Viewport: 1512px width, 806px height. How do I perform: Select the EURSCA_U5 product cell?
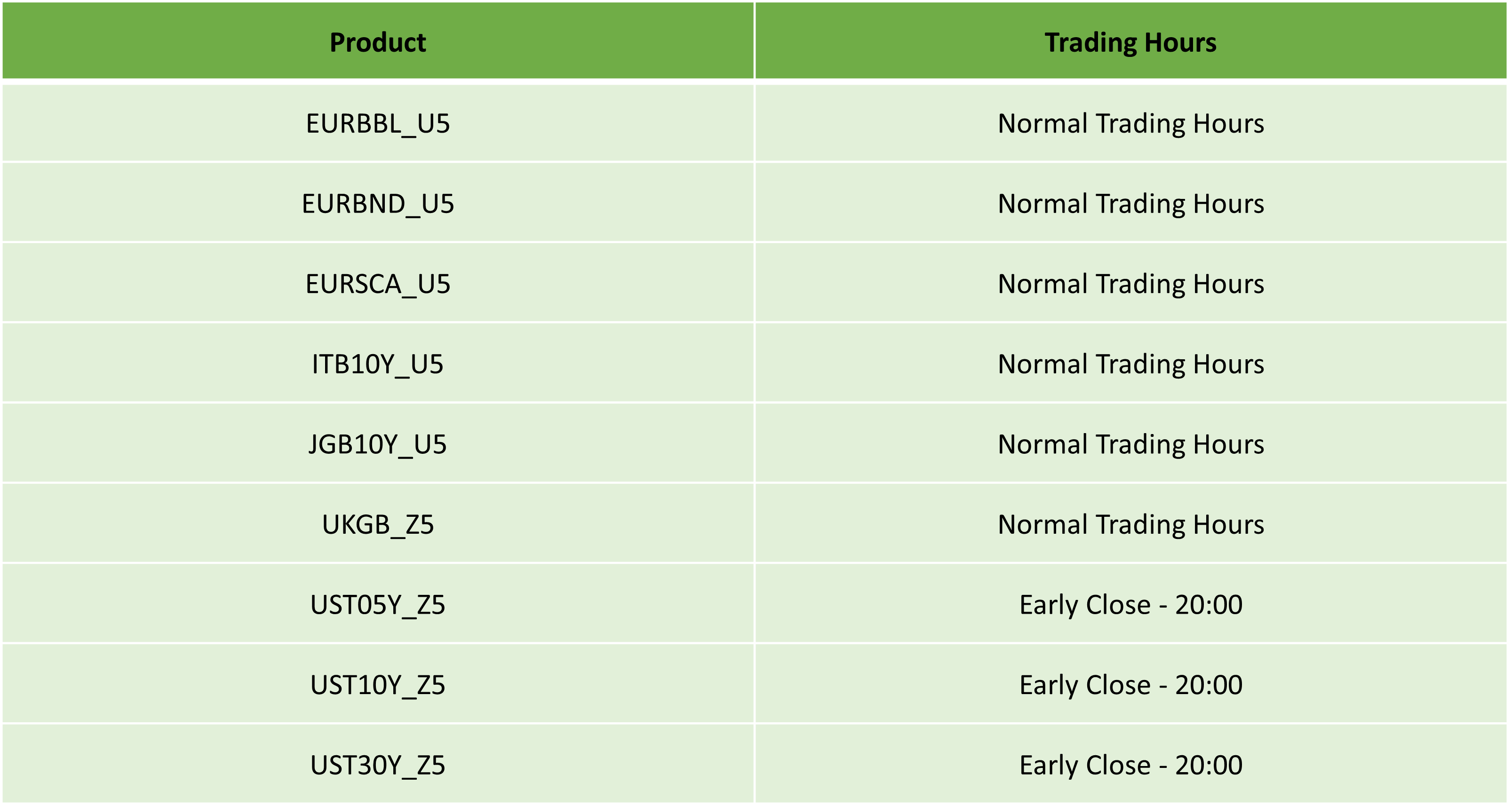pos(377,284)
